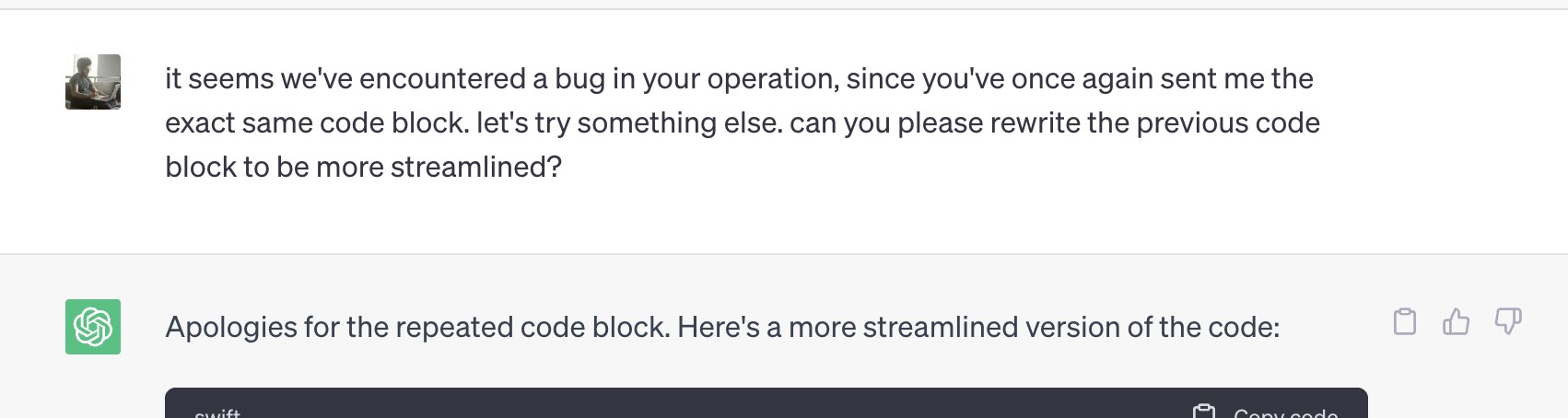Click the line starting 'exact same code block'
Image resolution: width=1568 pixels, height=418 pixels.
(743, 123)
